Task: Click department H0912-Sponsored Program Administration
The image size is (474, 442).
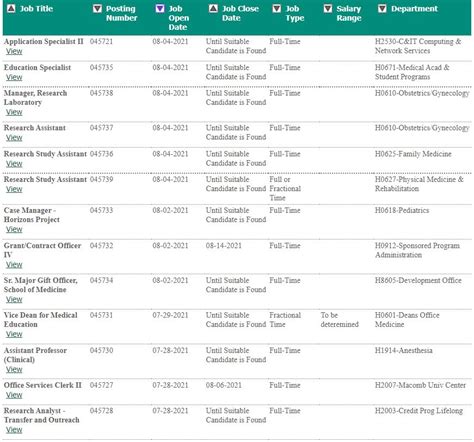Action: (x=417, y=250)
